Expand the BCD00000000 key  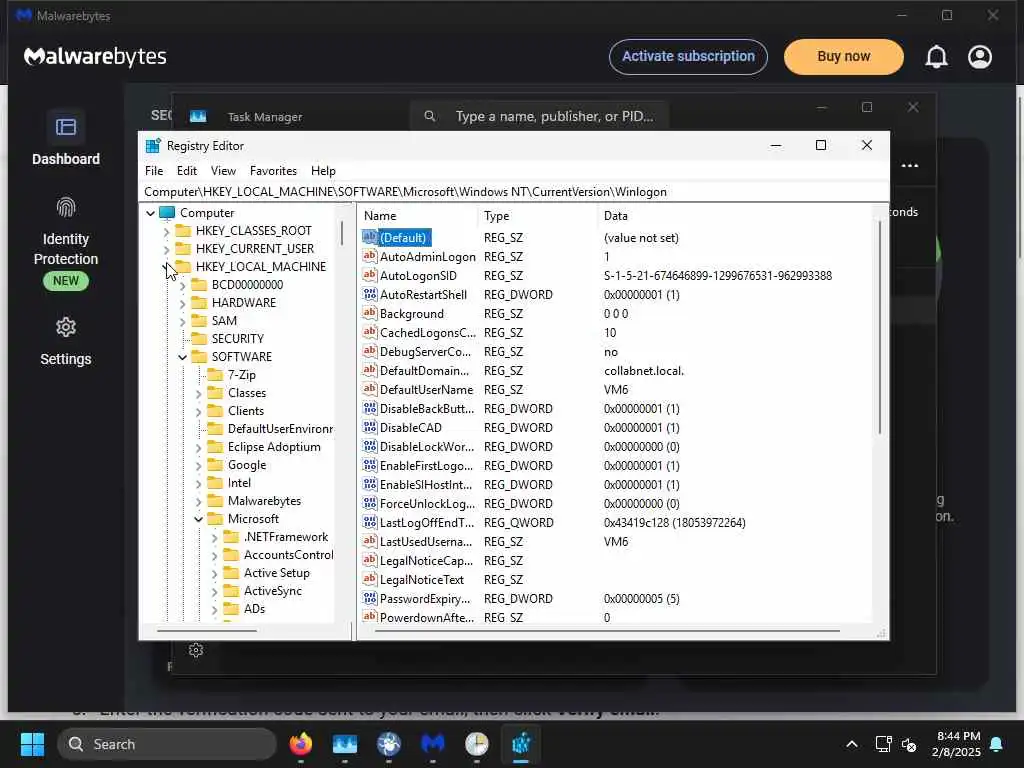click(182, 285)
